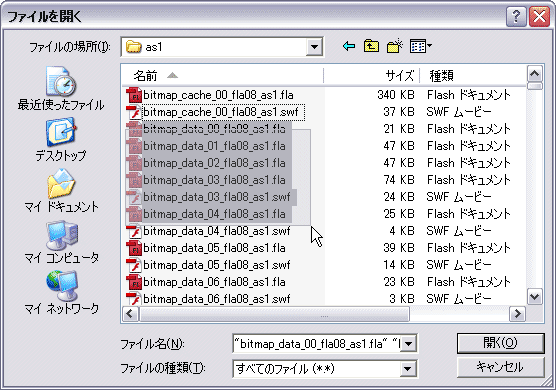Click the help question mark button
This screenshot has width=556, height=390.
tap(516, 16)
